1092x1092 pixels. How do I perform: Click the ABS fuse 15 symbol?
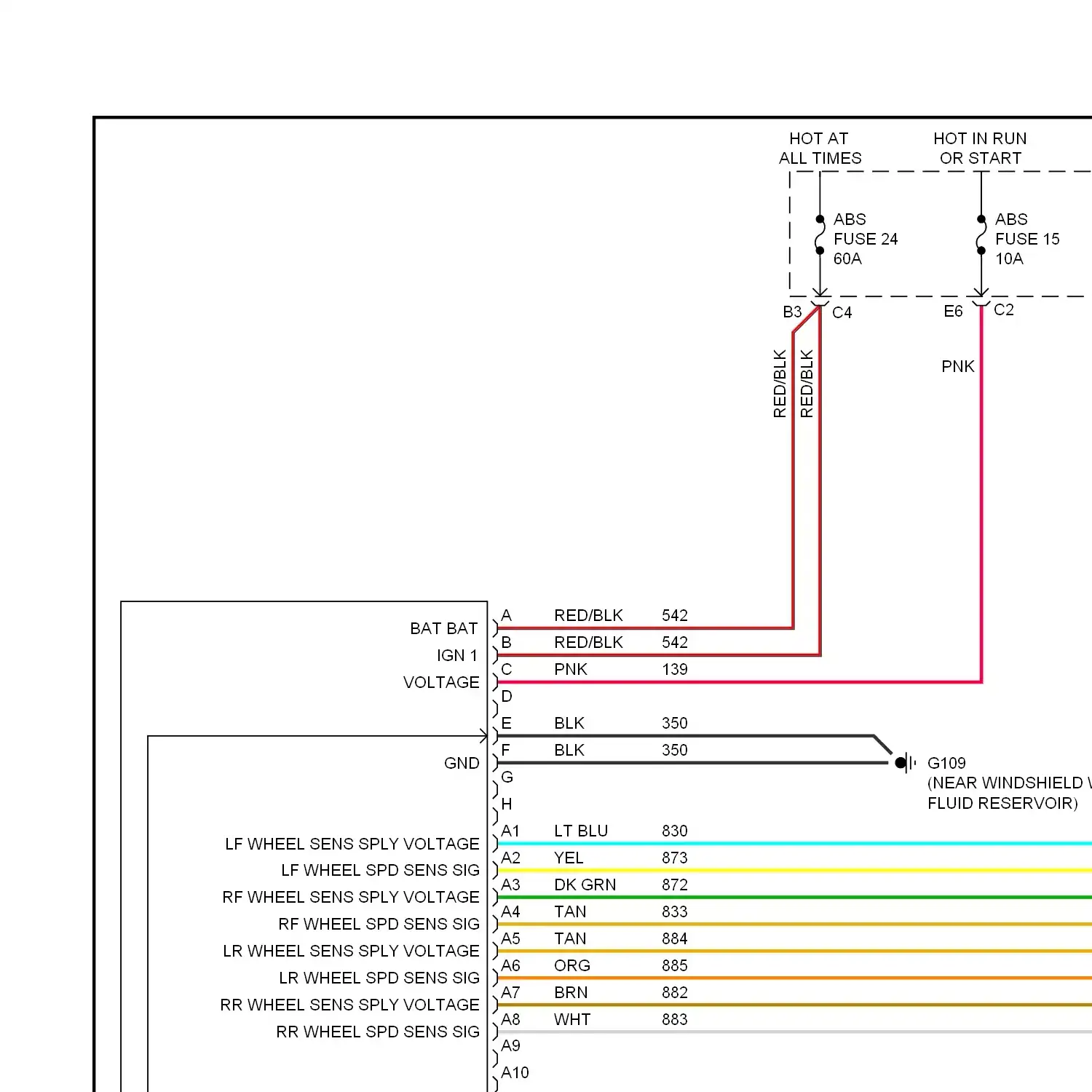[981, 234]
